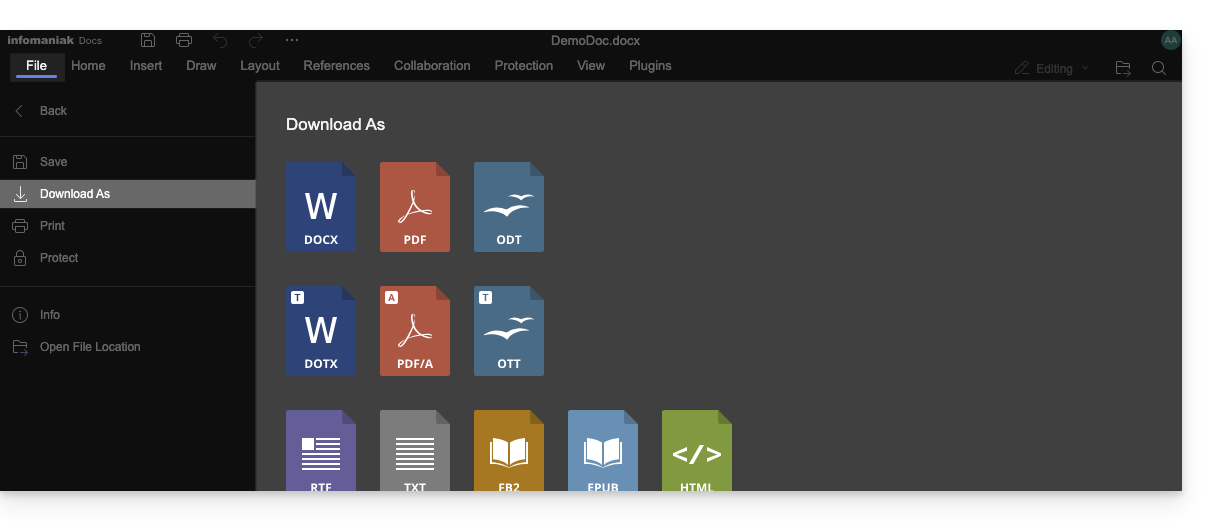Viewport: 1212px width, 521px height.
Task: Open the three-dots more options menu
Action: [x=292, y=40]
